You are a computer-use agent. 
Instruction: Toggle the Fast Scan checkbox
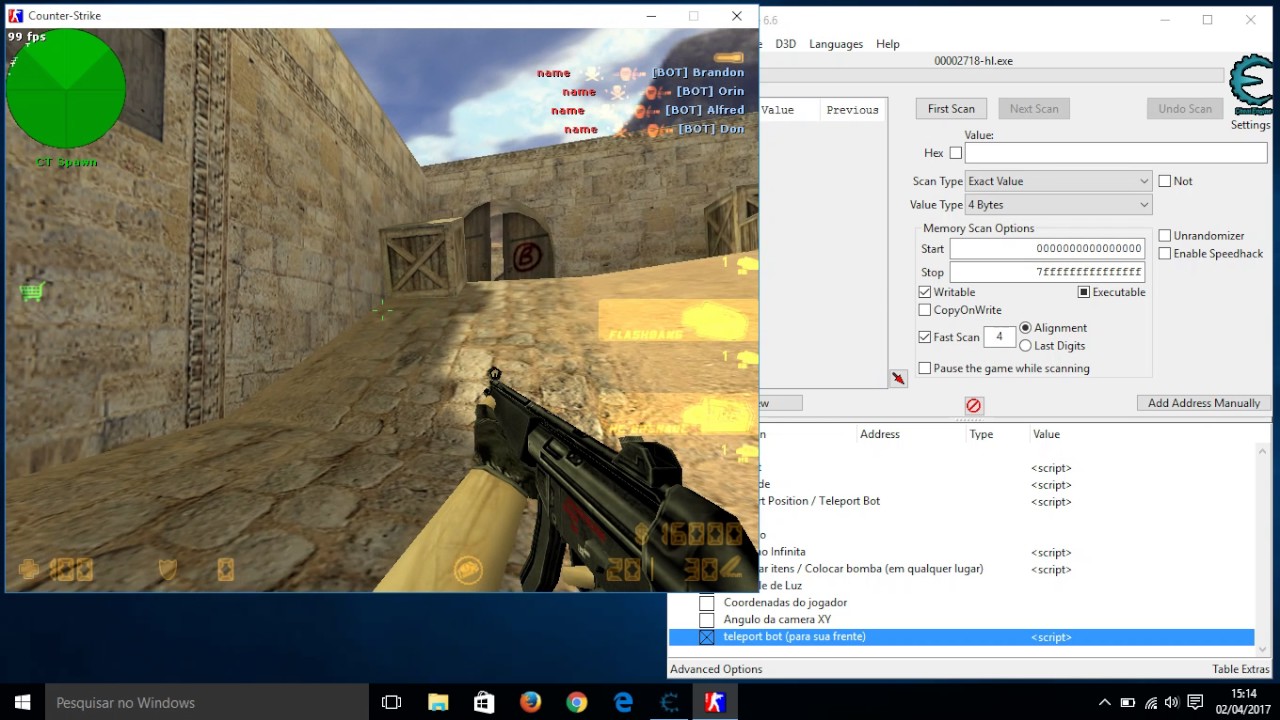925,337
